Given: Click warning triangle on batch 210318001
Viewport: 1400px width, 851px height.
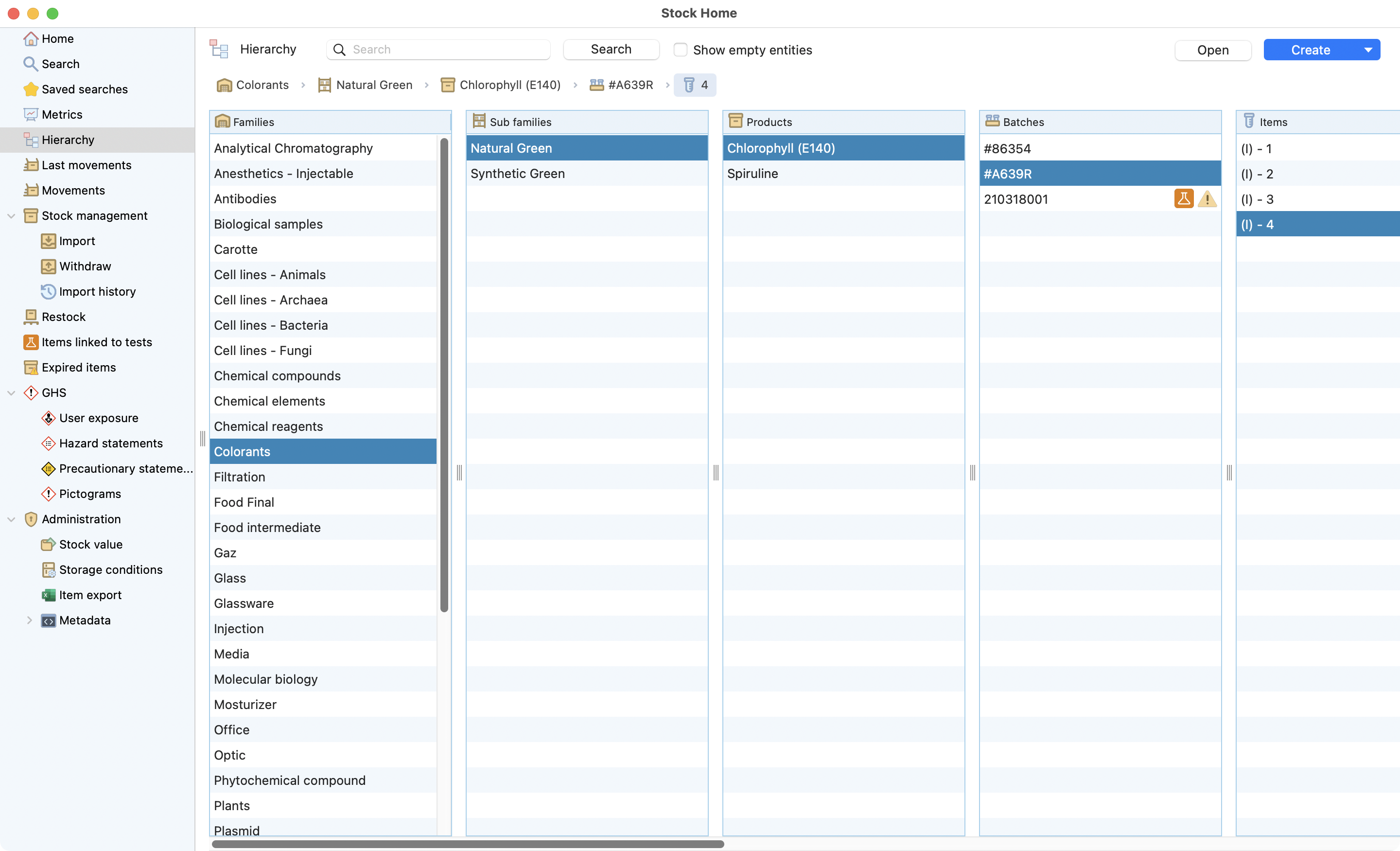Looking at the screenshot, I should point(1207,199).
